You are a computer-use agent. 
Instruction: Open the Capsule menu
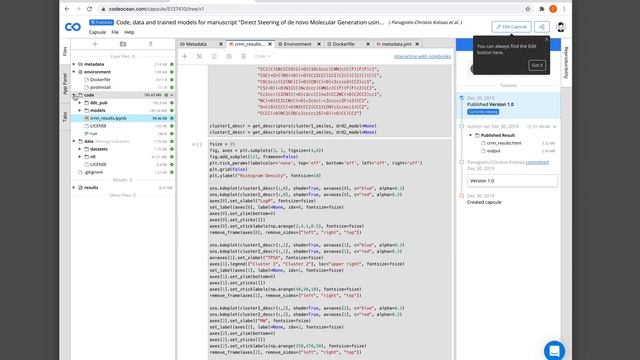(97, 32)
